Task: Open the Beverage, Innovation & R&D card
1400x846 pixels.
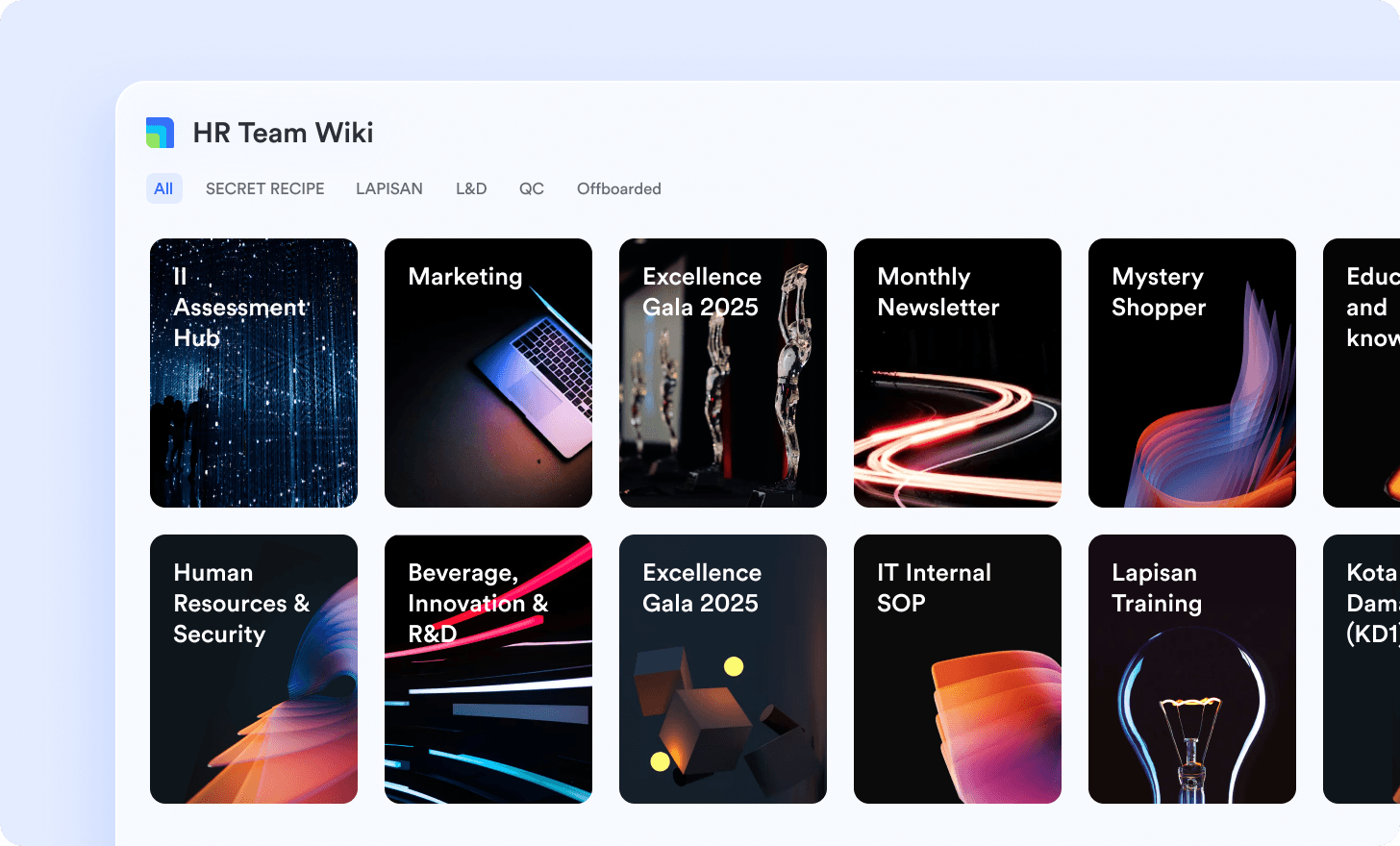Action: coord(488,669)
